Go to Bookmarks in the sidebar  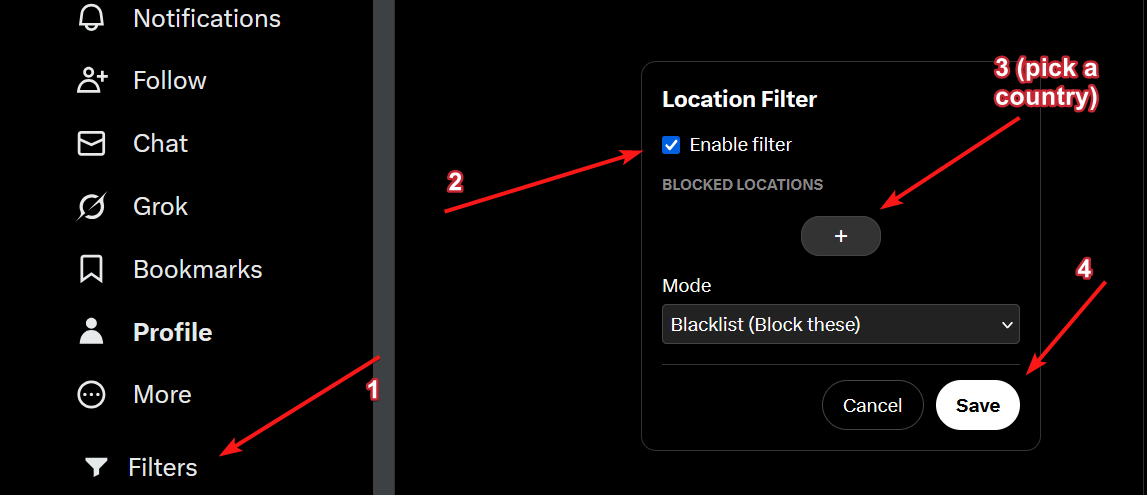(x=197, y=269)
